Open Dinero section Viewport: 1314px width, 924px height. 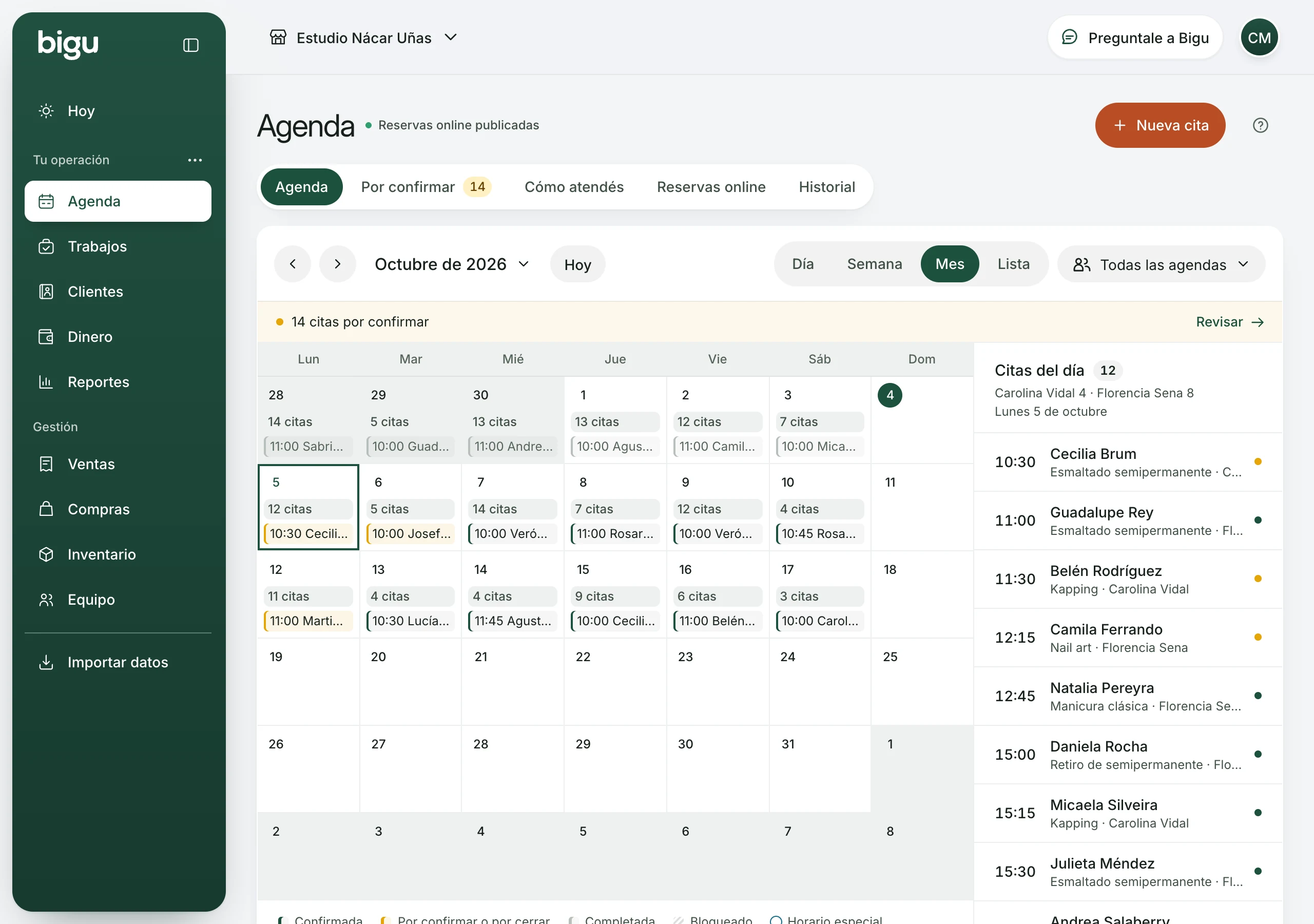118,337
